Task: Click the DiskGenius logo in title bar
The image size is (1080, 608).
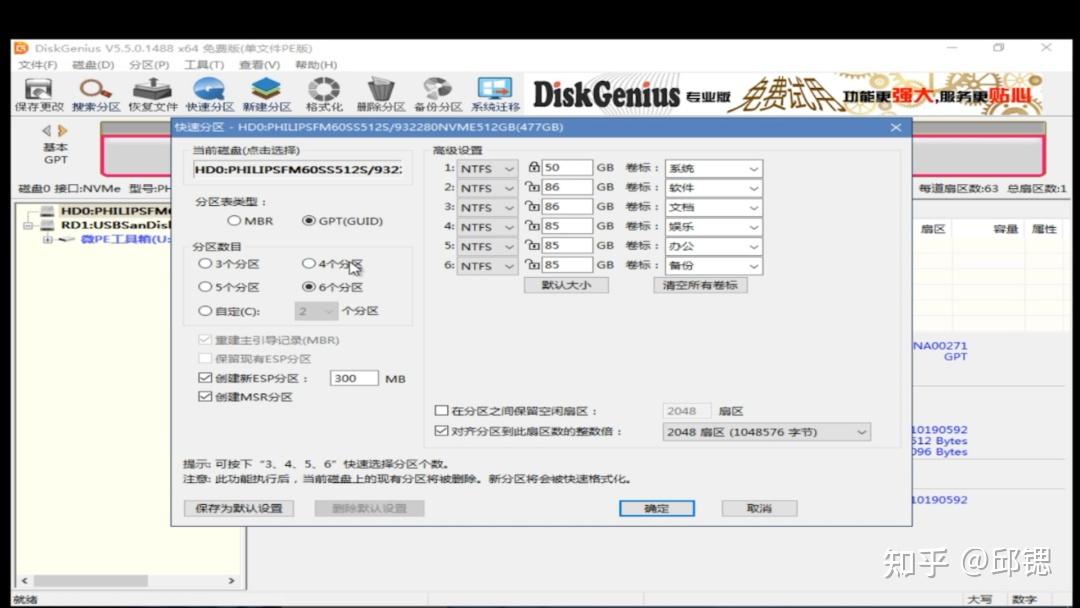Action: tap(21, 48)
